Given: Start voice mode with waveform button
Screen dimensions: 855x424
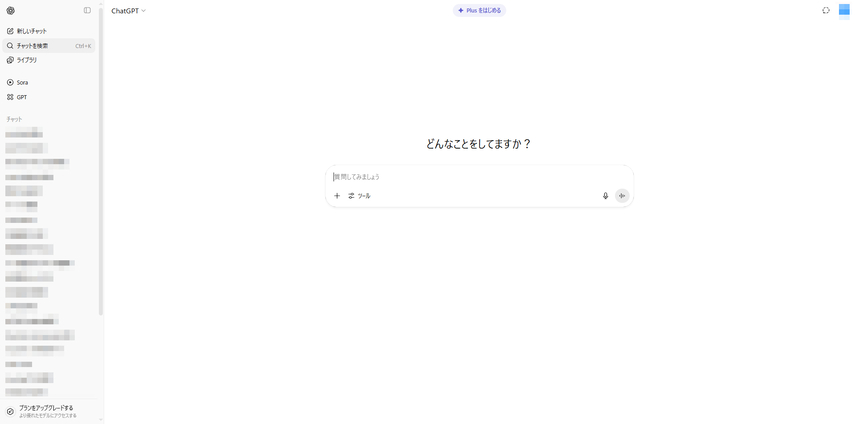Looking at the screenshot, I should tap(622, 196).
